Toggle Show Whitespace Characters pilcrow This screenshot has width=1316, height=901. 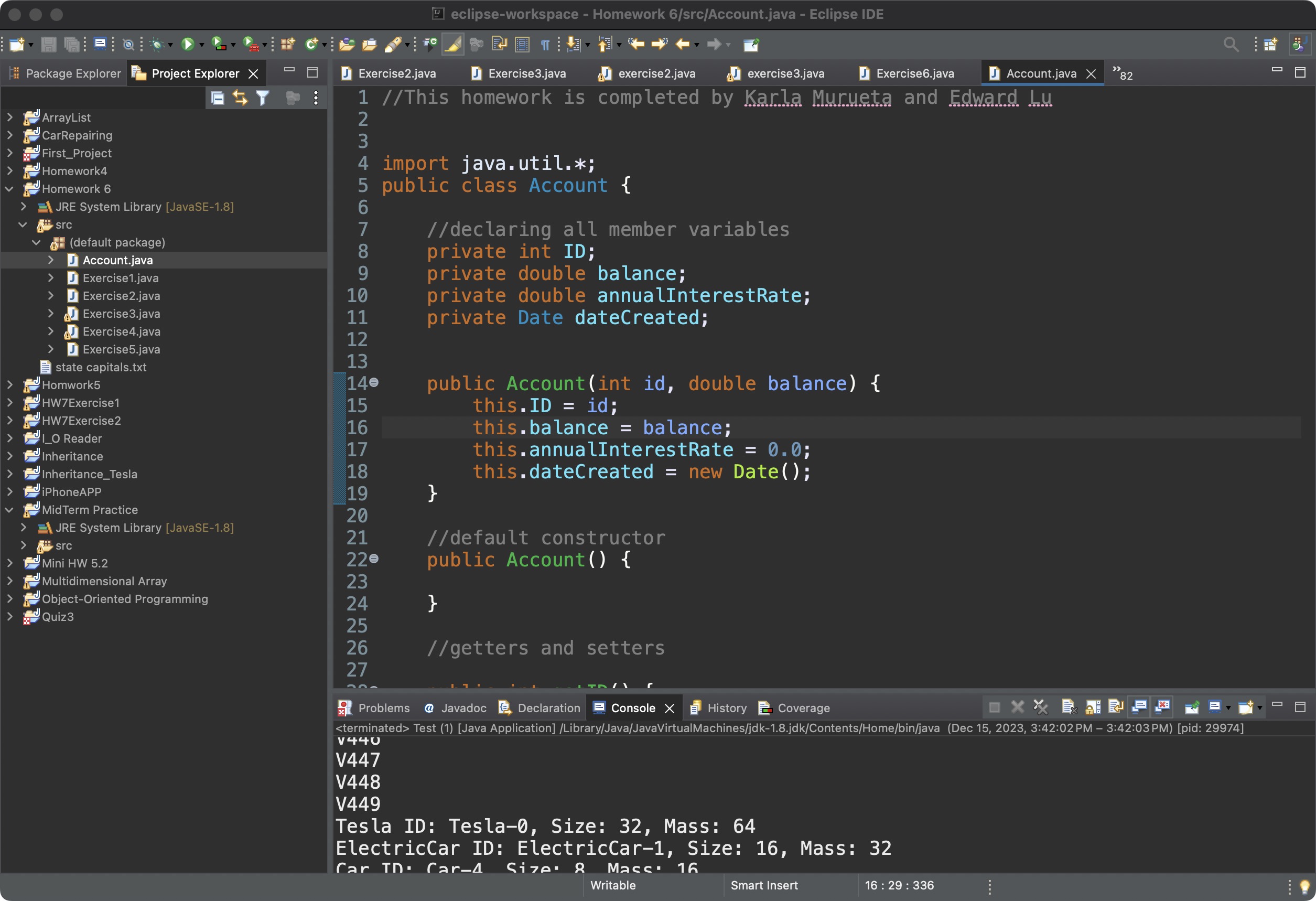click(545, 44)
